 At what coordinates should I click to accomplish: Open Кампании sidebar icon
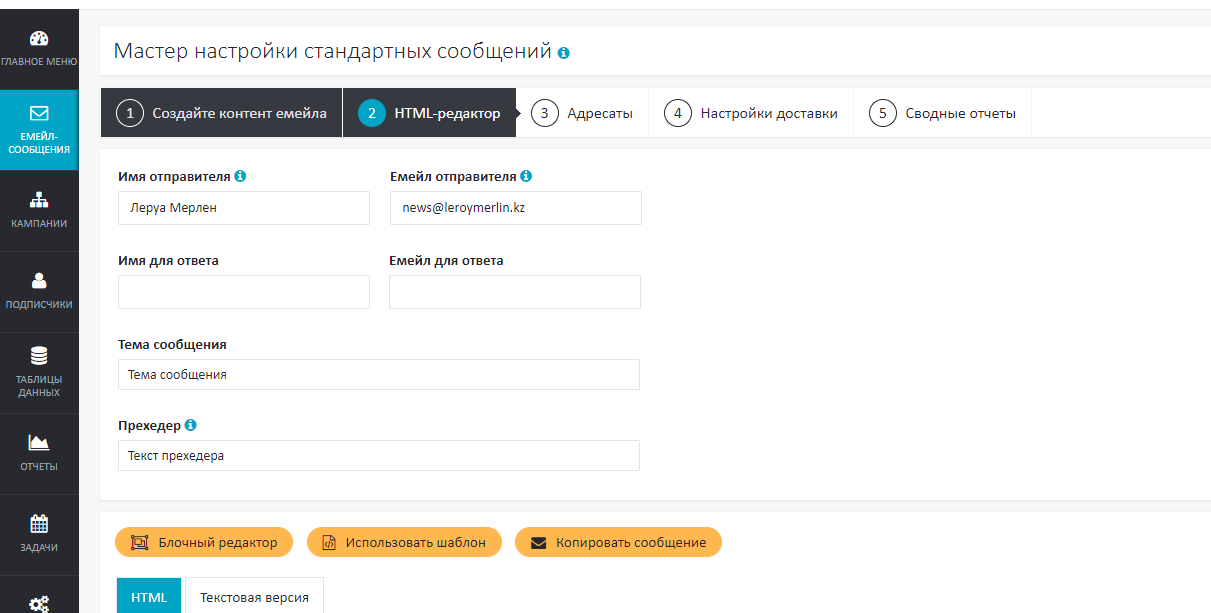(x=39, y=200)
